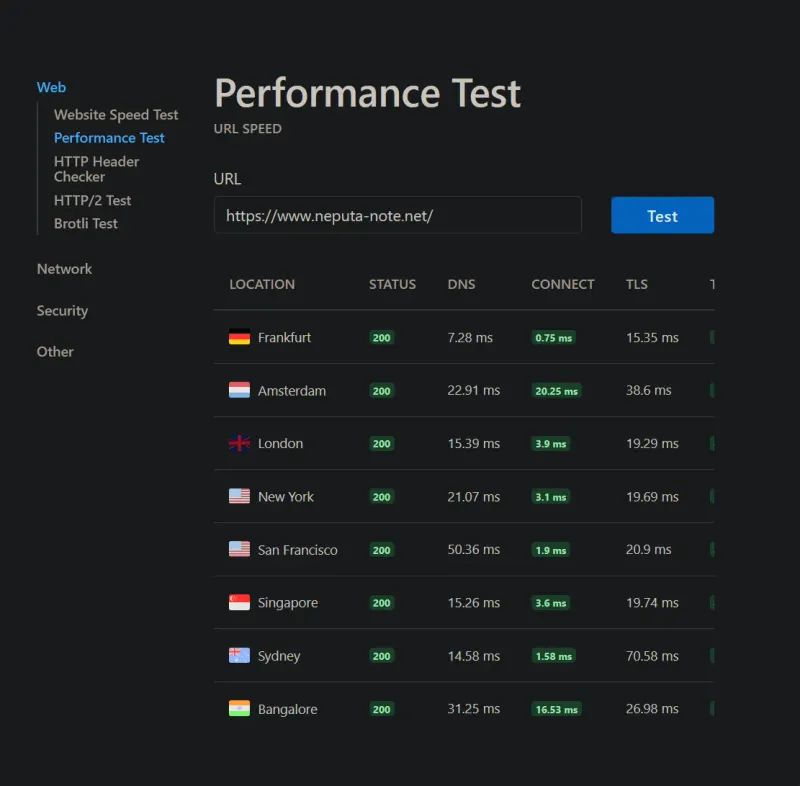Click the DNS column header
800x786 pixels.
tap(460, 284)
